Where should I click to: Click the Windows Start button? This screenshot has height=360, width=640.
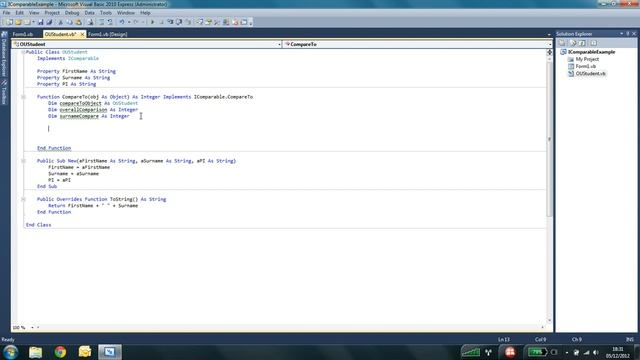(x=10, y=351)
